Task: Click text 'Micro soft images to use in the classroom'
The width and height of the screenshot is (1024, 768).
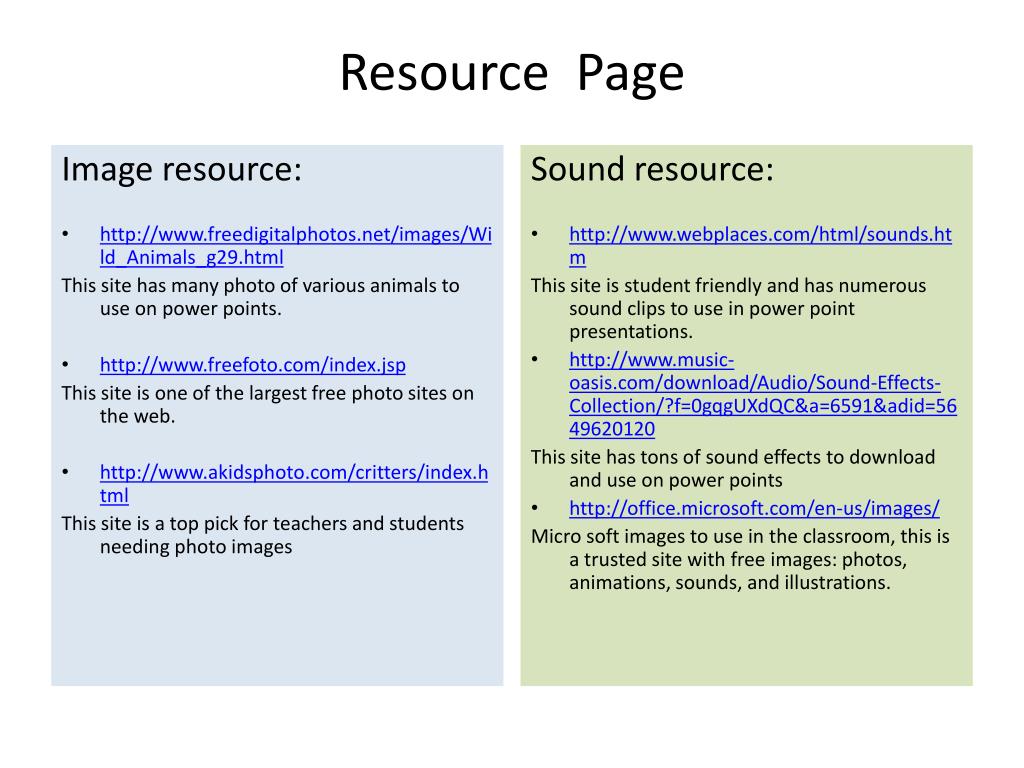Action: point(712,536)
